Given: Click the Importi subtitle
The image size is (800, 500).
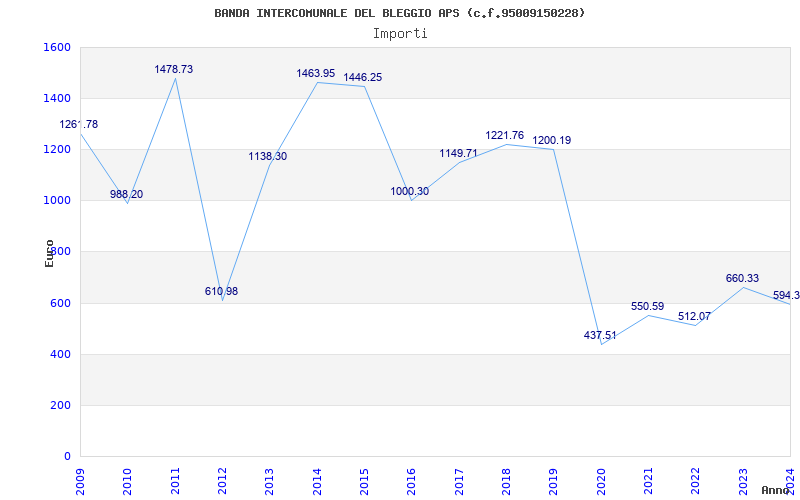Looking at the screenshot, I should click(x=400, y=34).
